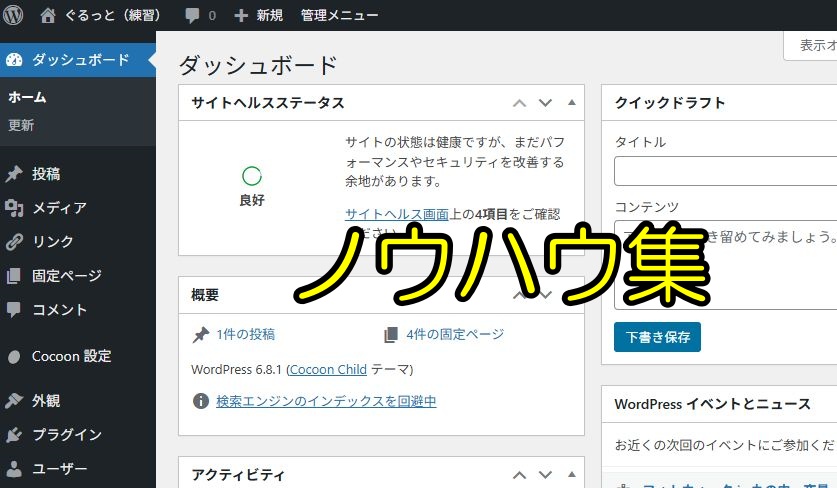Viewport: 837px width, 488px height.
Task: Open メディア via its media icon
Action: 14,208
